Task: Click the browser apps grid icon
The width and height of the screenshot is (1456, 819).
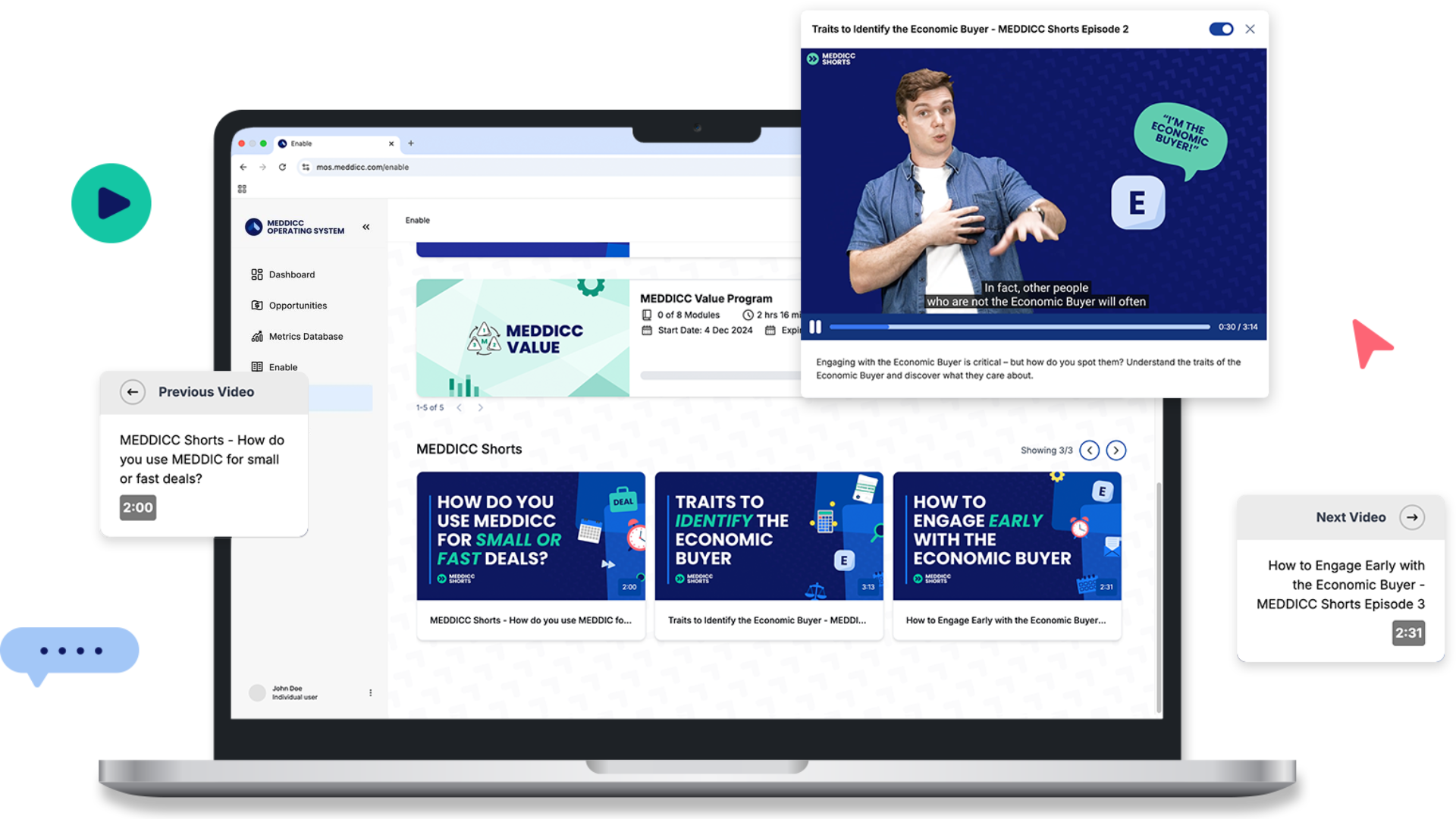Action: pyautogui.click(x=242, y=189)
